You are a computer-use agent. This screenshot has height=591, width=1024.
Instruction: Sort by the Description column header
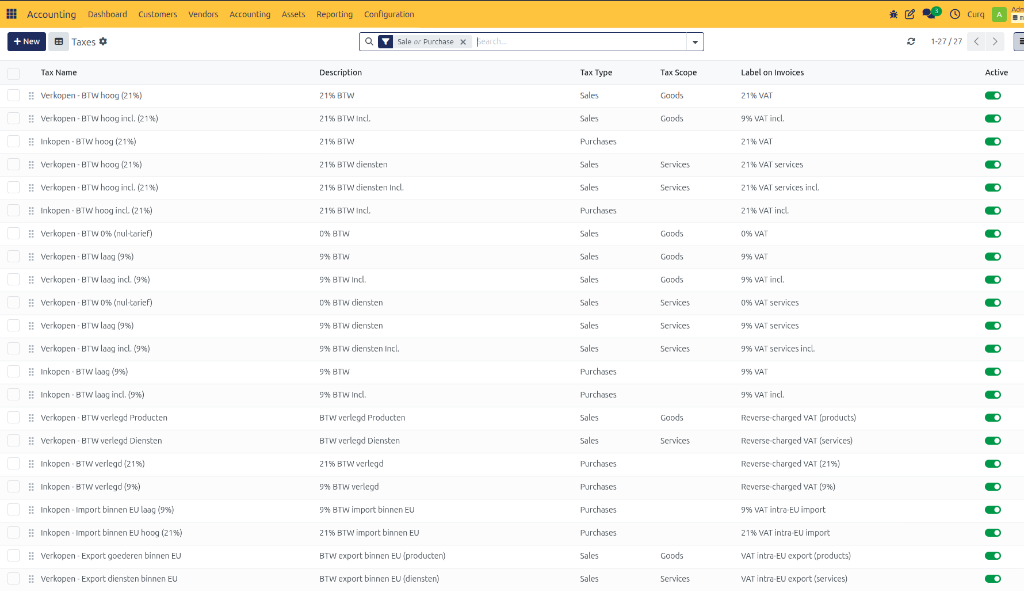340,72
